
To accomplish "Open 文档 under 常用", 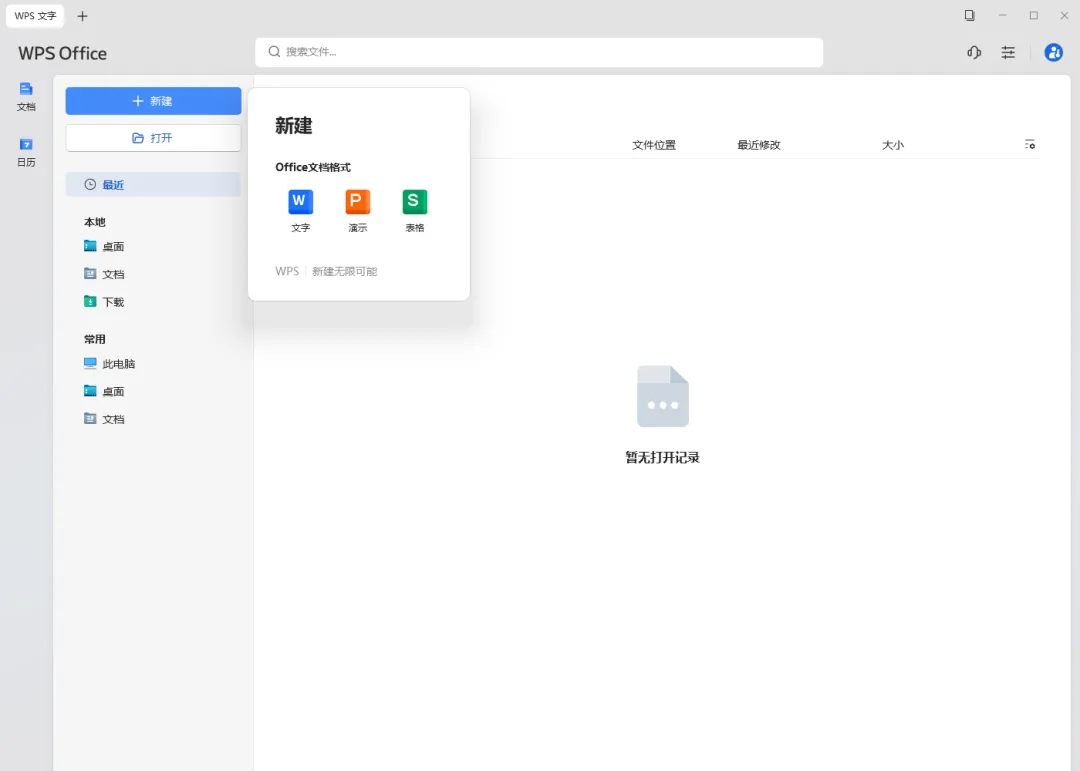I will pos(104,418).
